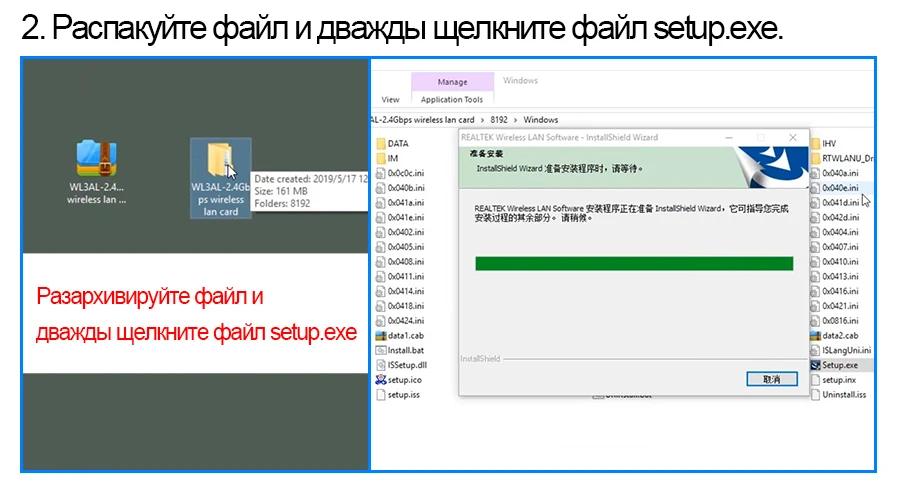
Task: Select the 0x042d.ini file
Action: tap(835, 218)
